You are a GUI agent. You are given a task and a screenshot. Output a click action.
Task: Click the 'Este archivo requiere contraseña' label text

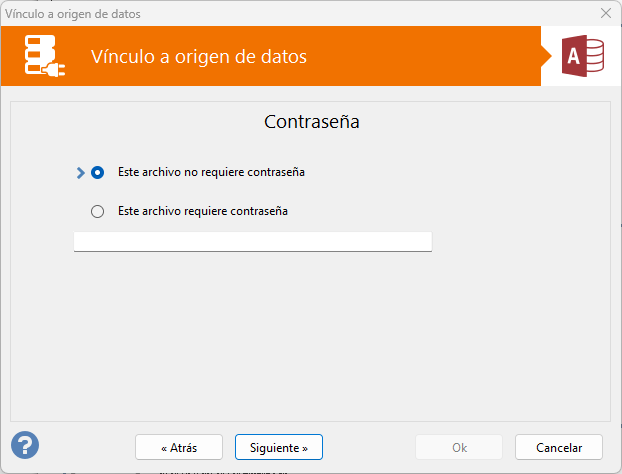(x=203, y=211)
